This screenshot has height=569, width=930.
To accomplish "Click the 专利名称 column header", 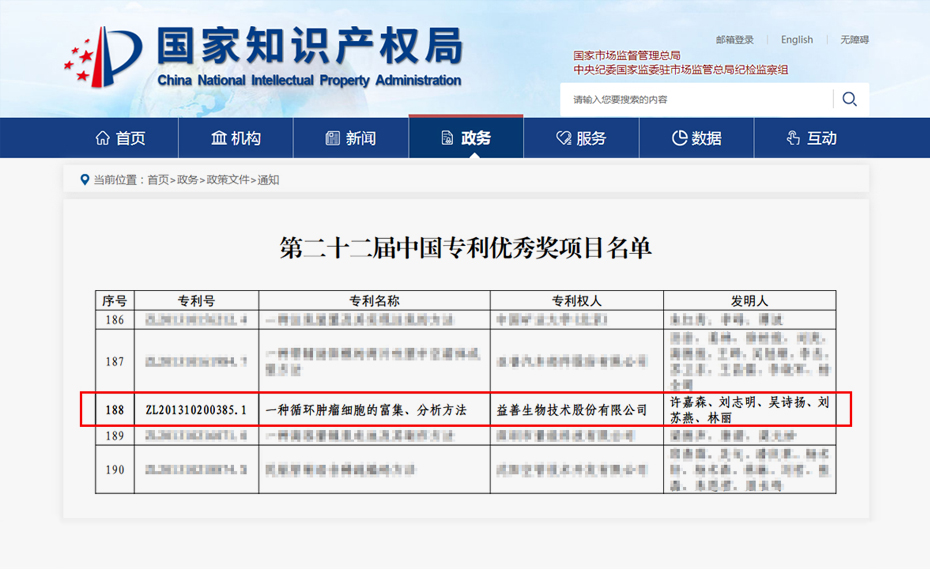I will 374,301.
